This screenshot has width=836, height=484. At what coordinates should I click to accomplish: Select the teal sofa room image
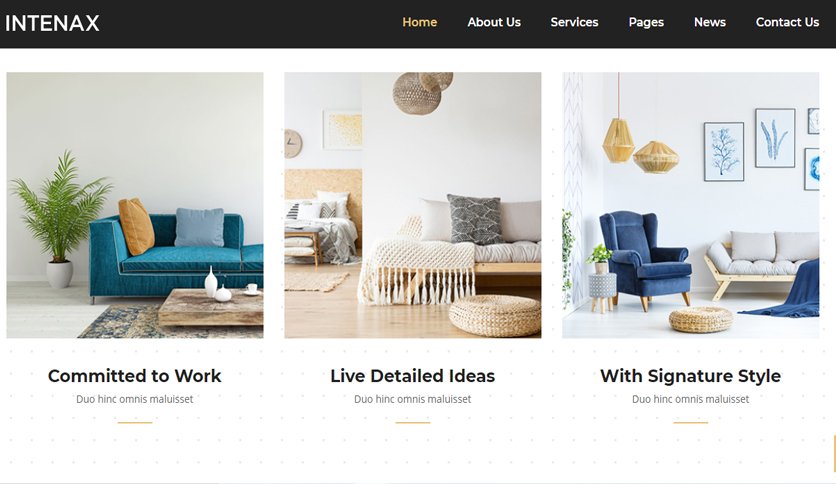pos(135,205)
